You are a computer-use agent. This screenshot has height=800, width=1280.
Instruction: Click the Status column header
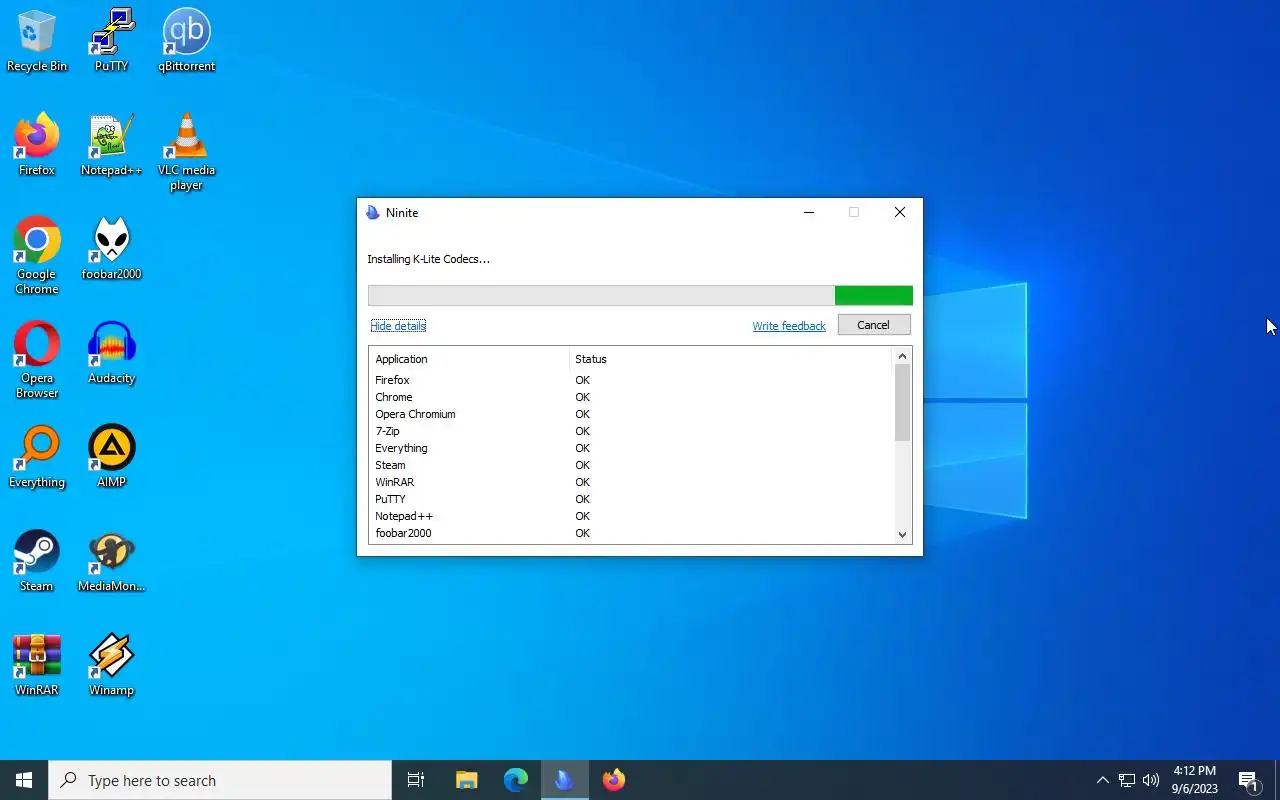(730, 359)
